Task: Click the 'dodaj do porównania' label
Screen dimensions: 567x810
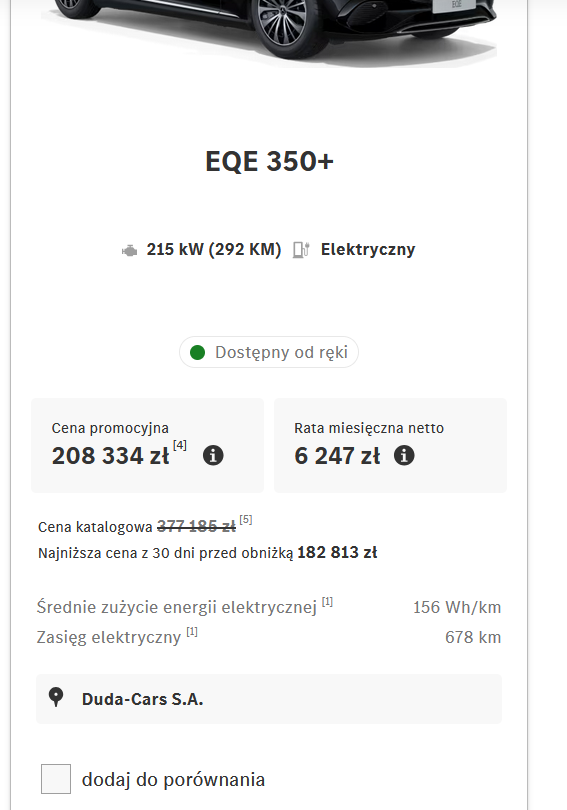Action: (x=173, y=780)
